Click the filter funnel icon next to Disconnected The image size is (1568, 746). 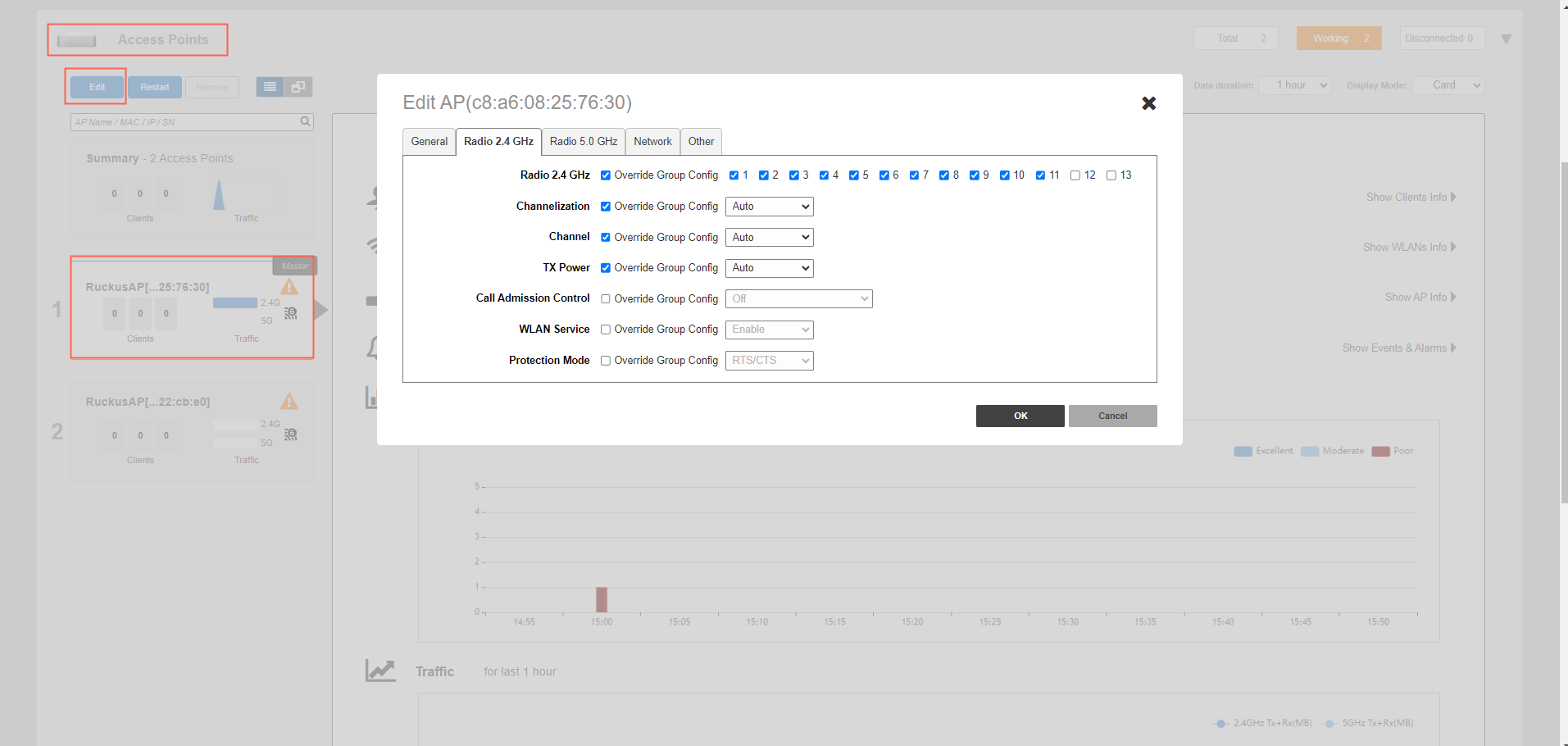click(x=1506, y=39)
